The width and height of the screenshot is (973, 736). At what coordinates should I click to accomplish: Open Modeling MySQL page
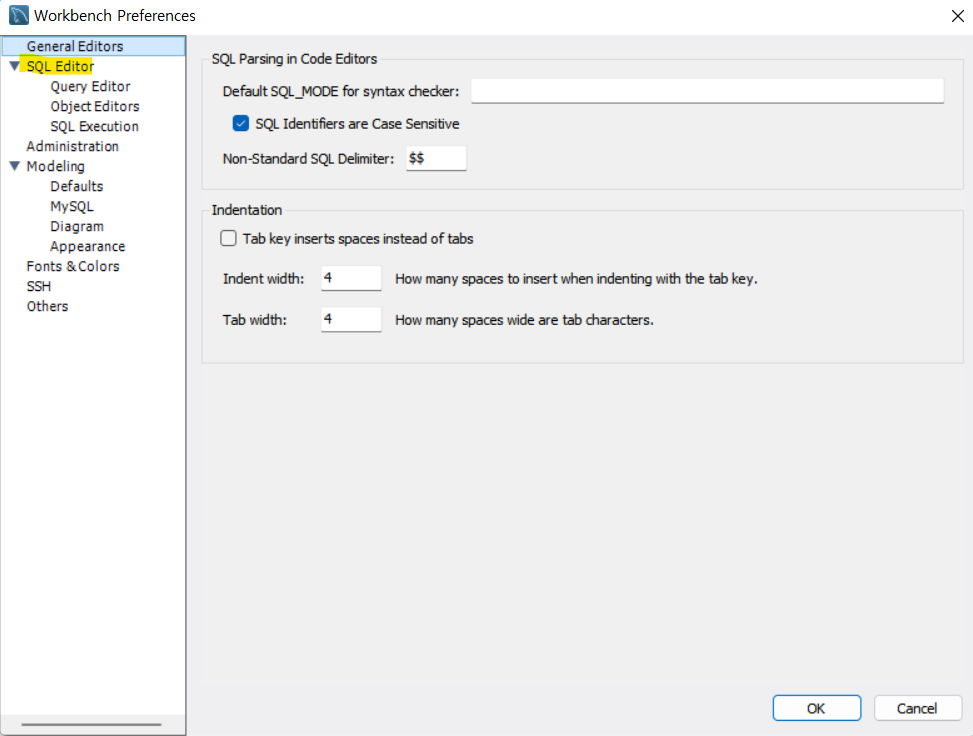72,206
